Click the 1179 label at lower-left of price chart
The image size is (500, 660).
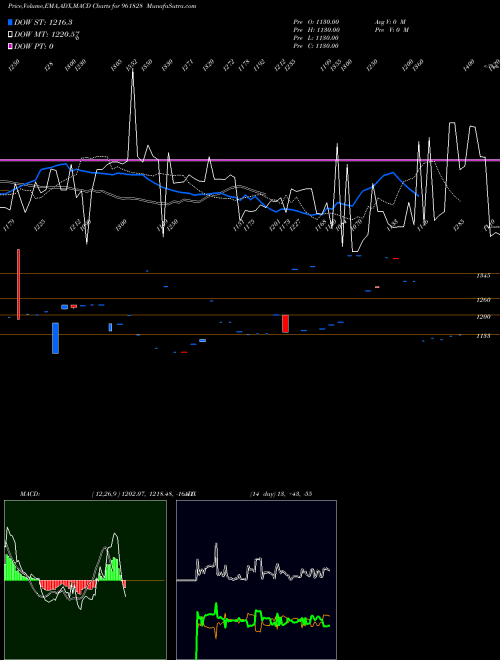pyautogui.click(x=8, y=225)
